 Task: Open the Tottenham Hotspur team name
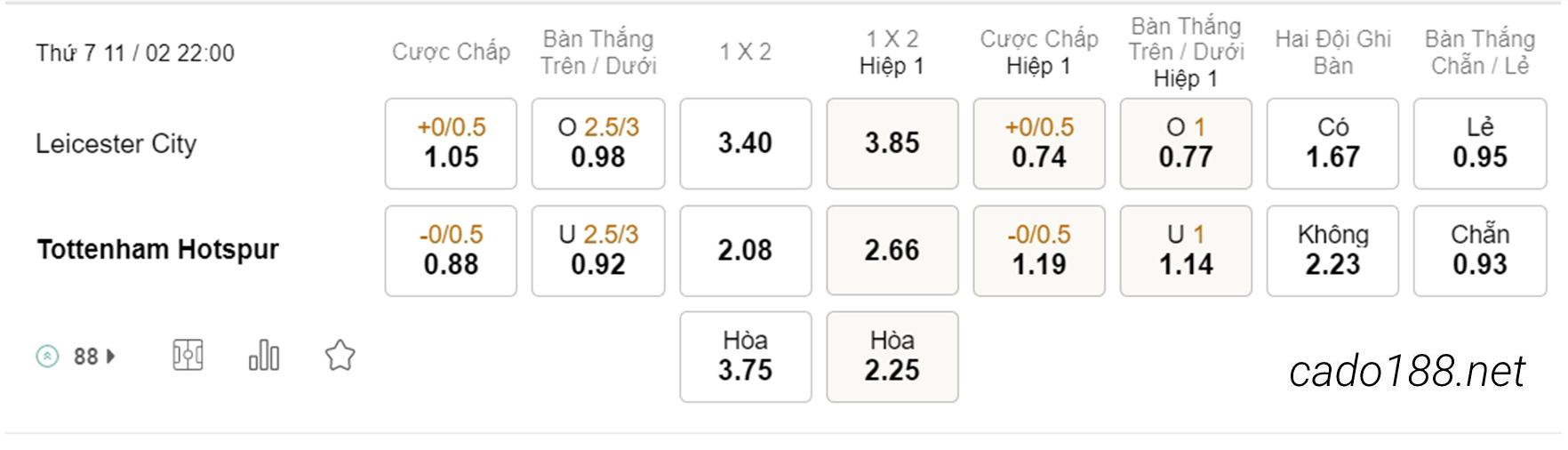(x=157, y=249)
